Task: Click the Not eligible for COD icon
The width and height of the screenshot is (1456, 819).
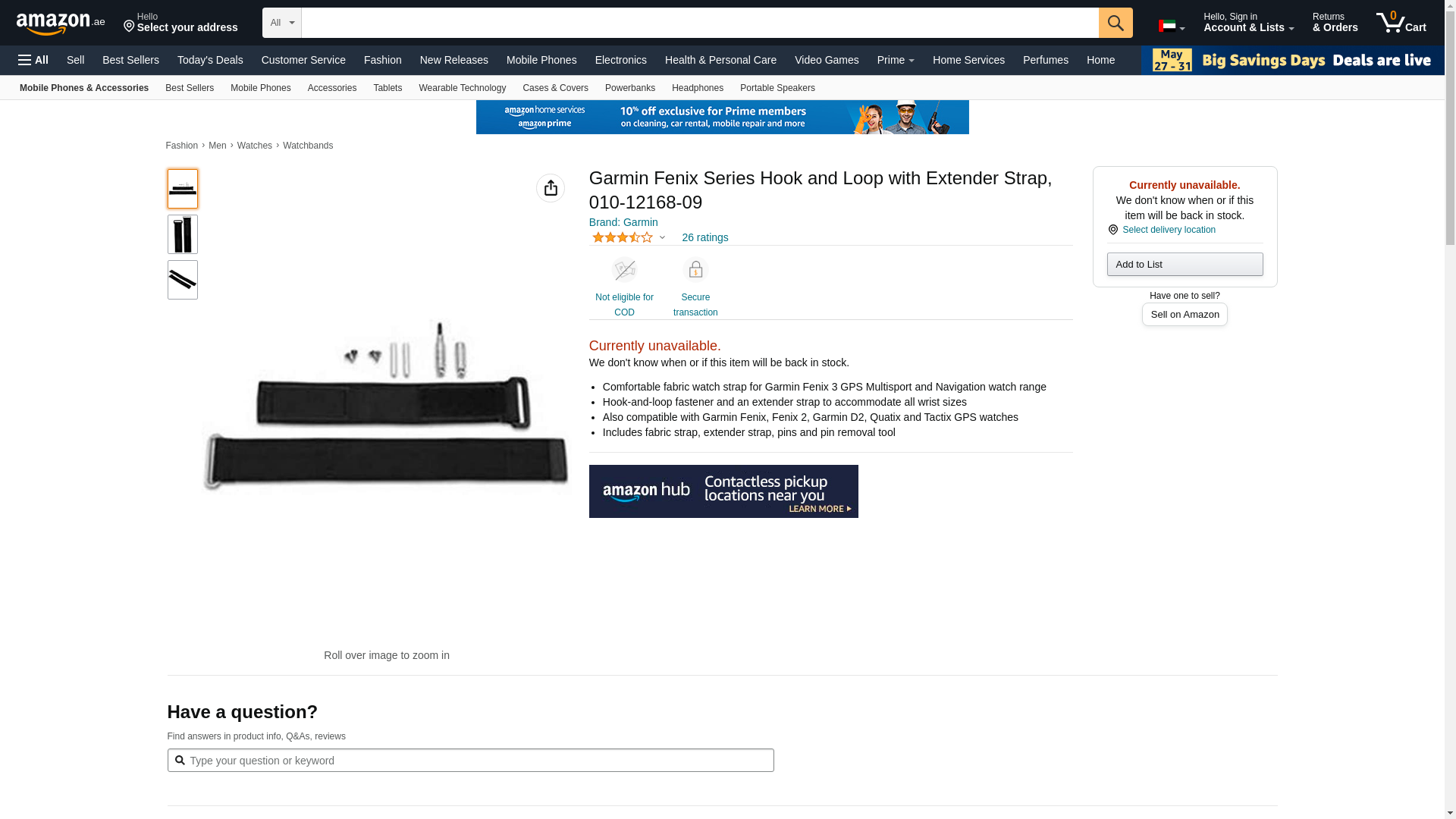Action: coord(624,270)
